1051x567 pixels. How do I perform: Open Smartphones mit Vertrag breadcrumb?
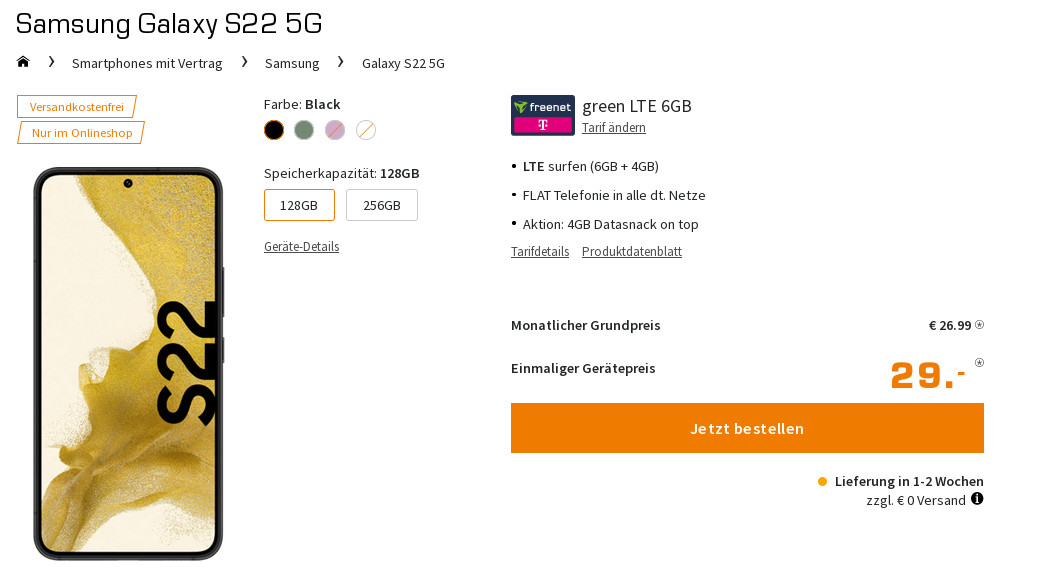(x=147, y=63)
